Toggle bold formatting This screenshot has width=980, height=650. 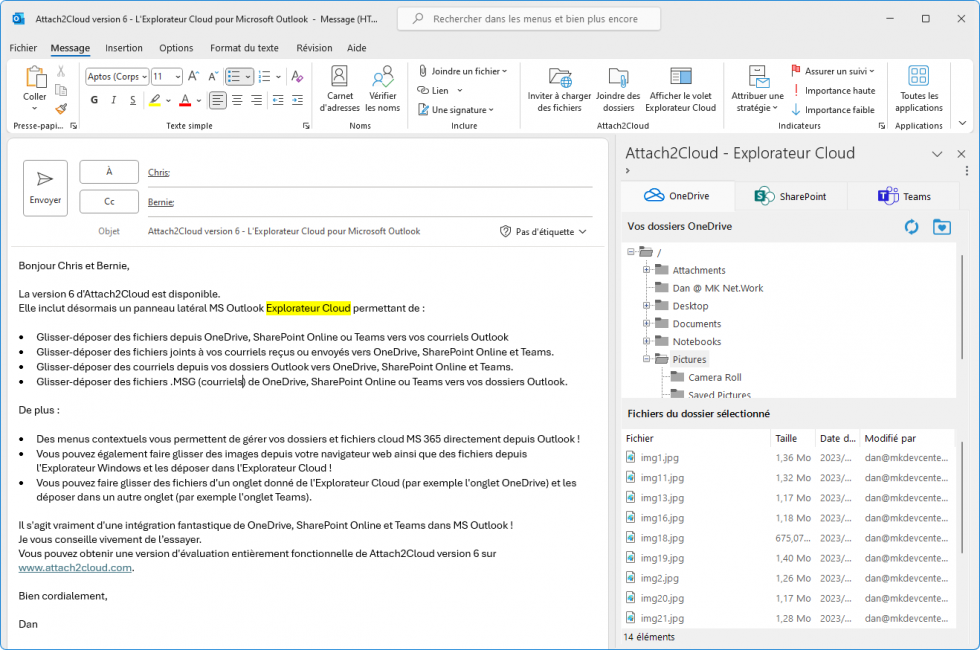click(94, 101)
